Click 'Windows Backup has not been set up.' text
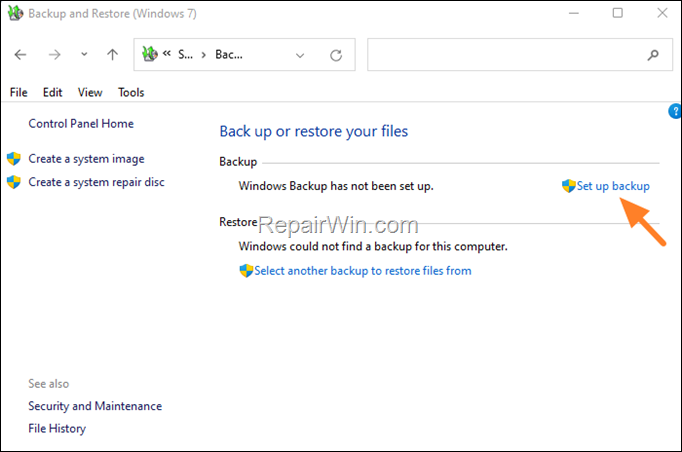 (x=336, y=186)
